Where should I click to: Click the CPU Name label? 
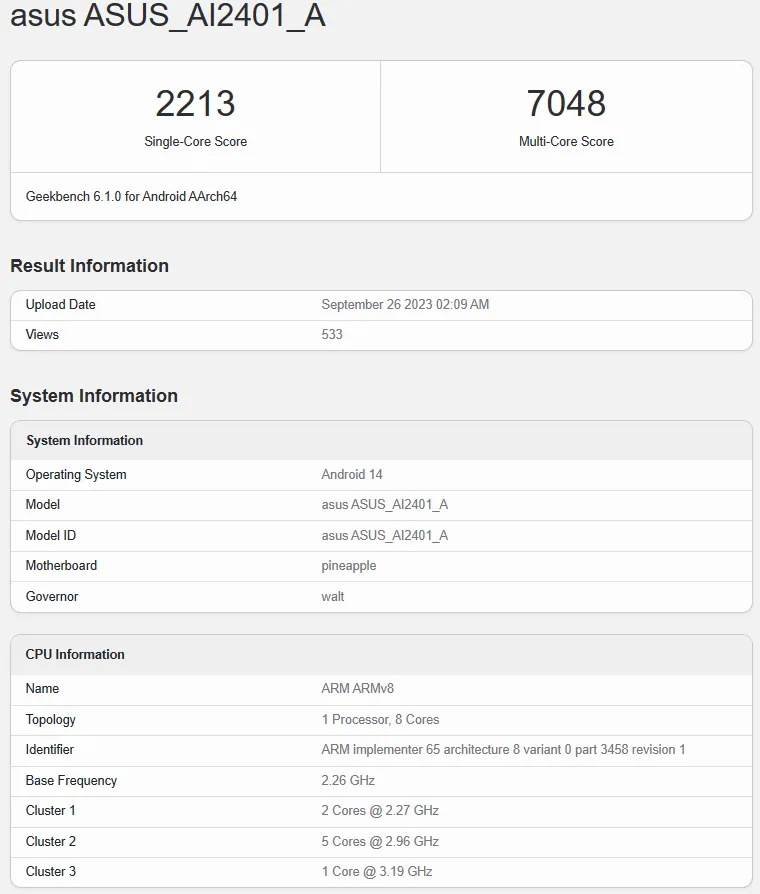point(42,688)
